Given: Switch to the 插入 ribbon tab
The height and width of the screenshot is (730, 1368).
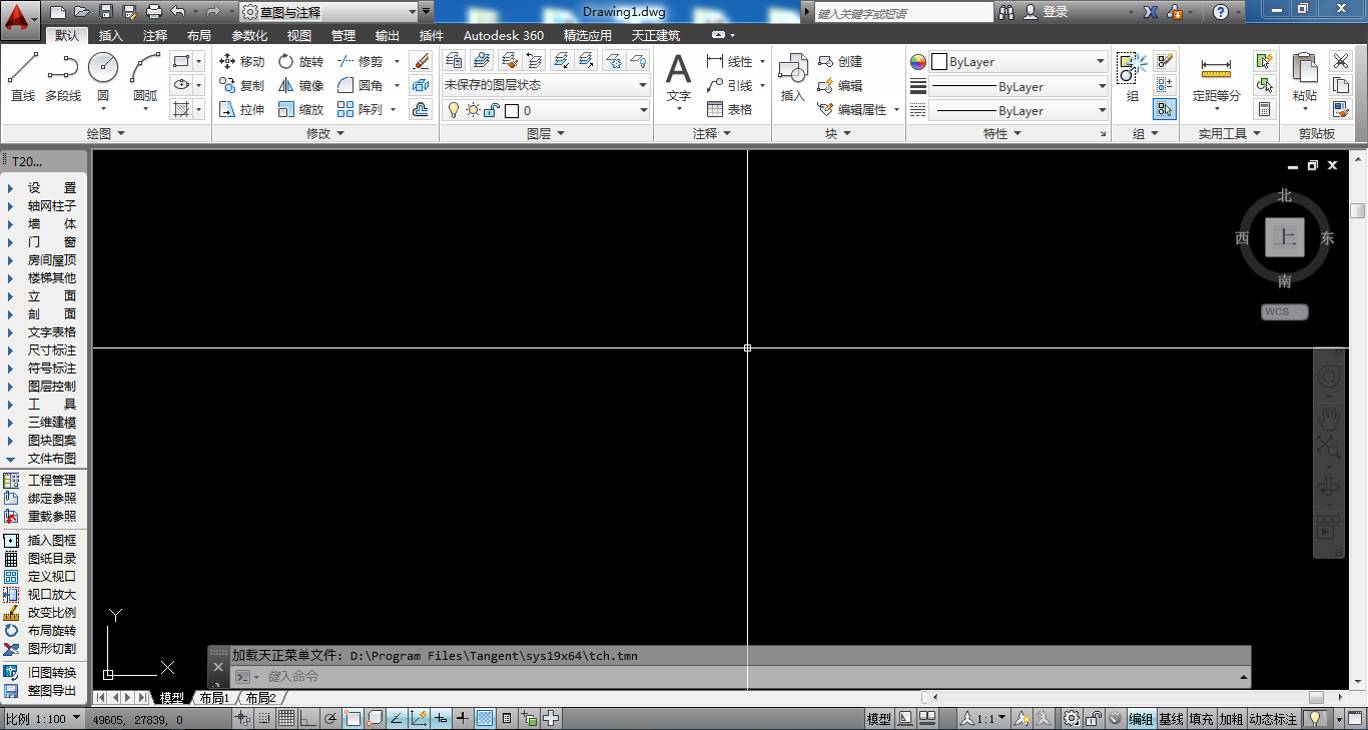Looking at the screenshot, I should [111, 35].
